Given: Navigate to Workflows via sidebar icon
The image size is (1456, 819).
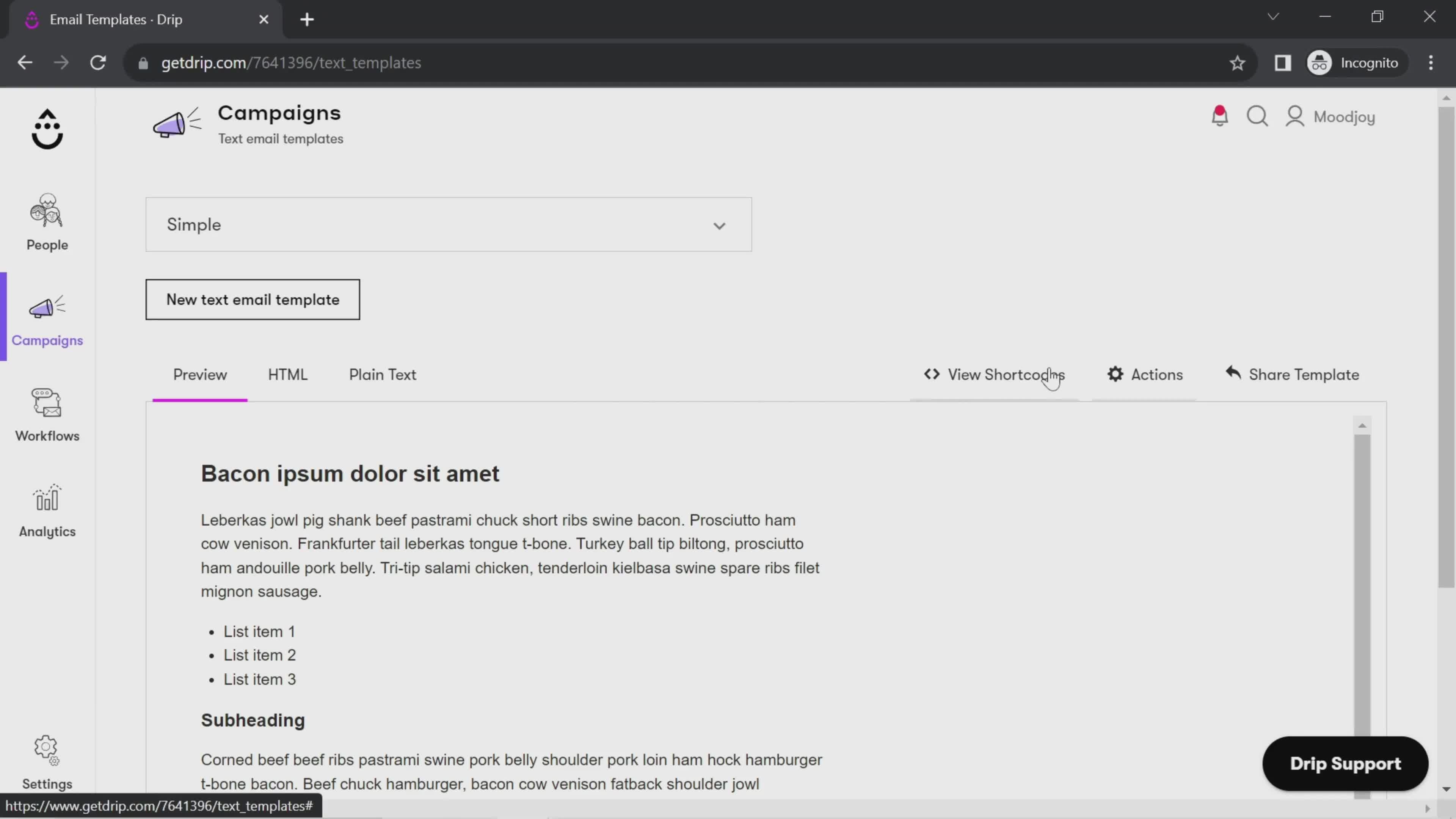Looking at the screenshot, I should point(47,415).
